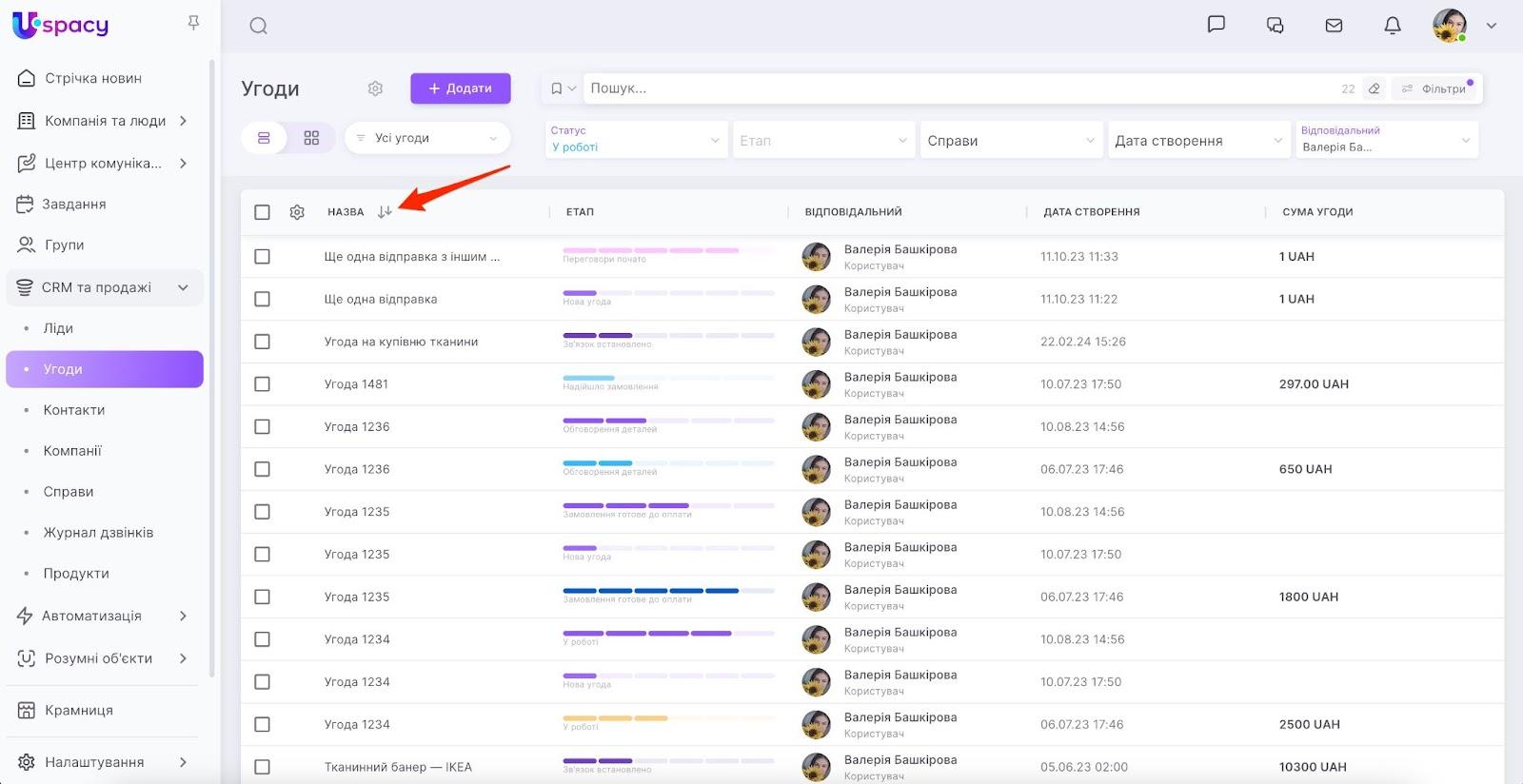
Task: Open deals settings gear next to Угоди title
Action: click(375, 88)
